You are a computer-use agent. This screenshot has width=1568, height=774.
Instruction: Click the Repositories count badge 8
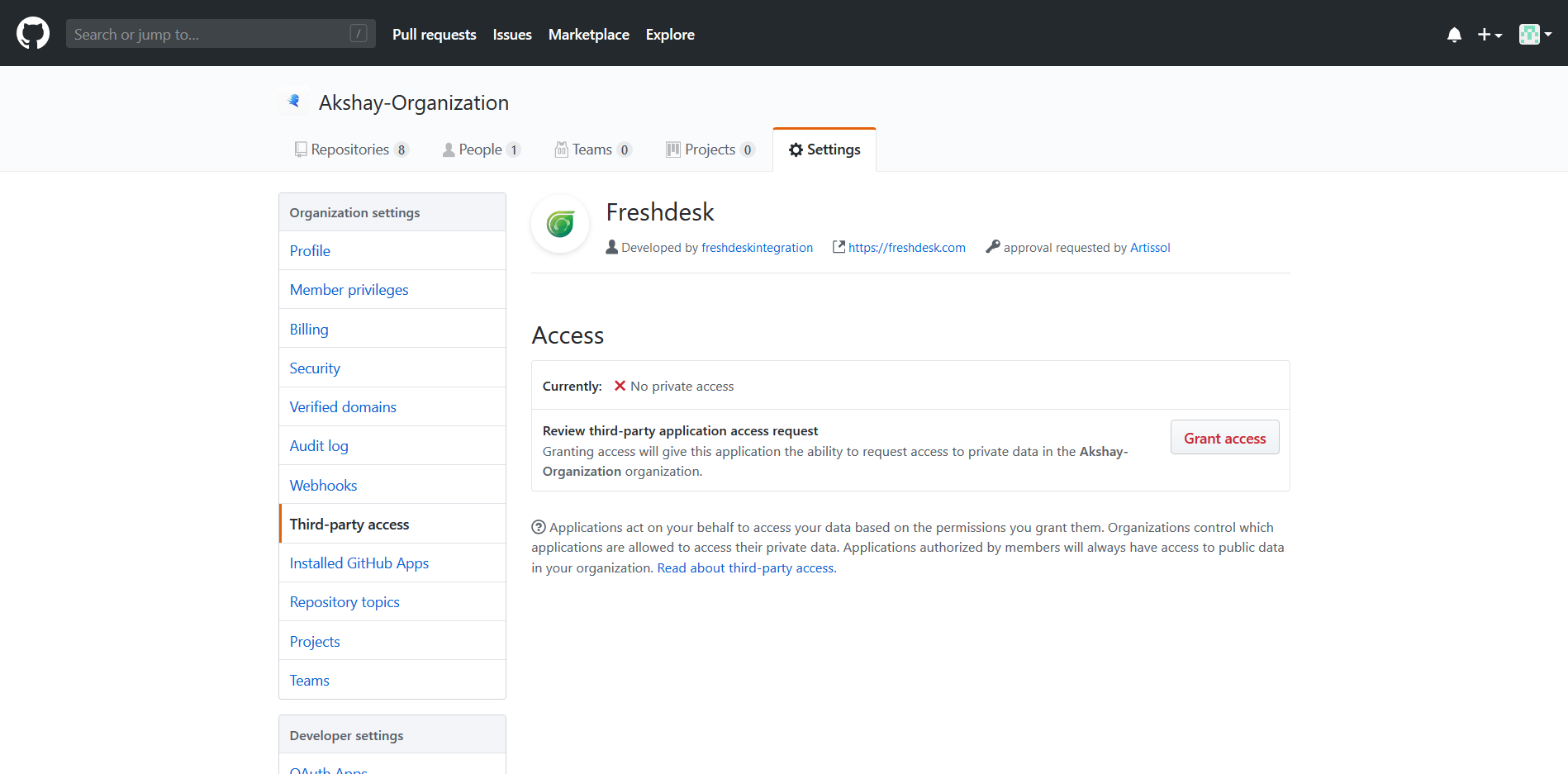[x=402, y=150]
